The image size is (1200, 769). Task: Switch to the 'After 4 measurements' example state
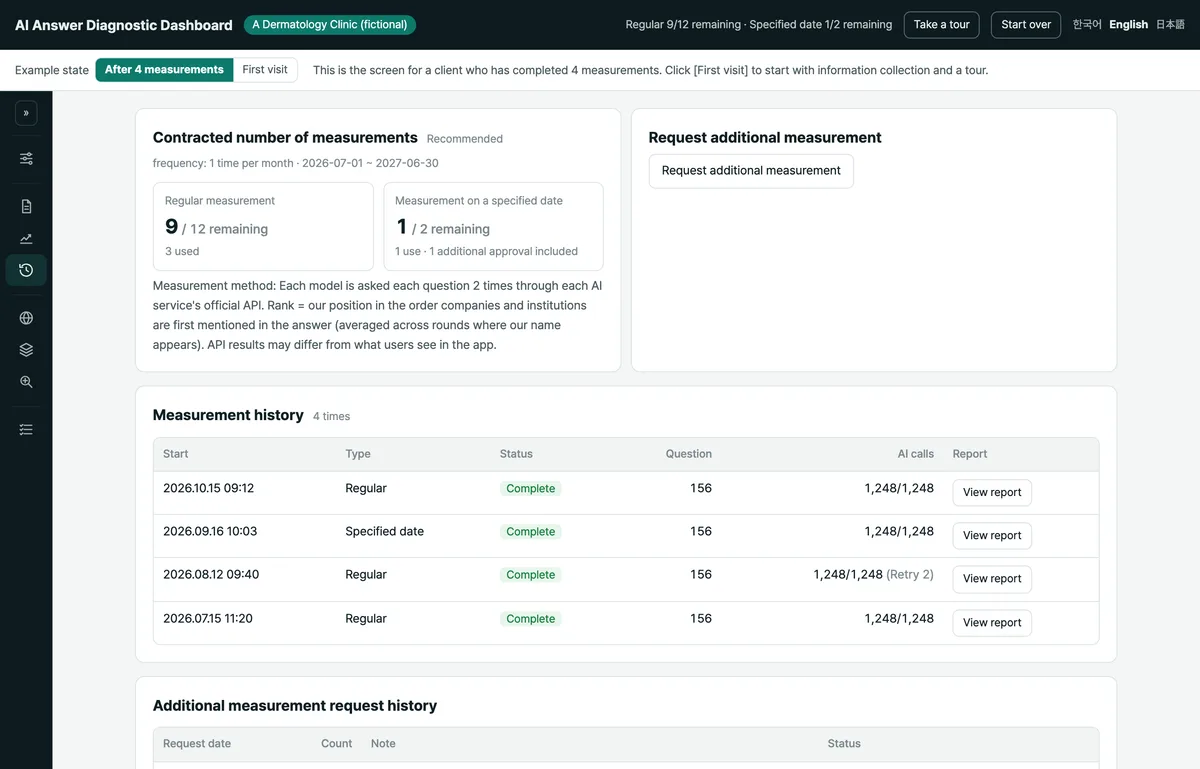click(x=164, y=70)
